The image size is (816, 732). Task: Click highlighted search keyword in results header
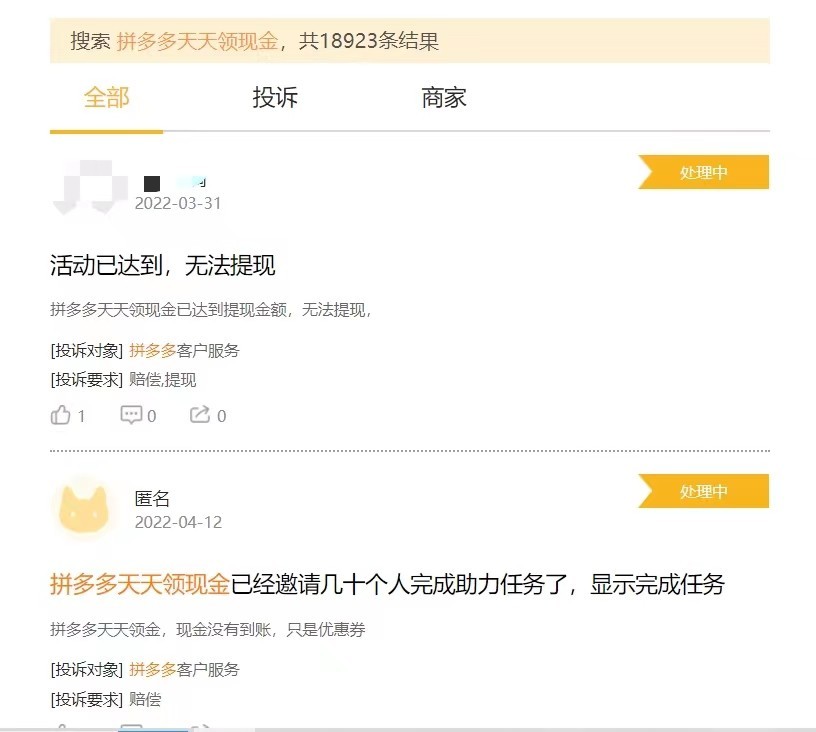(197, 41)
